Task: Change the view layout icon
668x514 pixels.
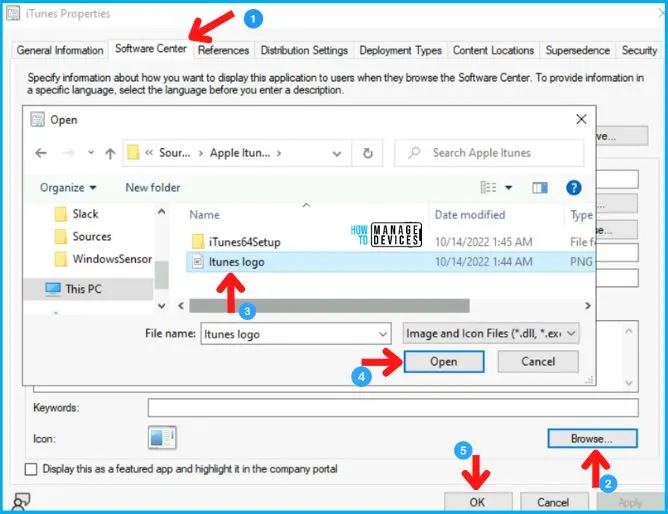Action: click(x=488, y=187)
